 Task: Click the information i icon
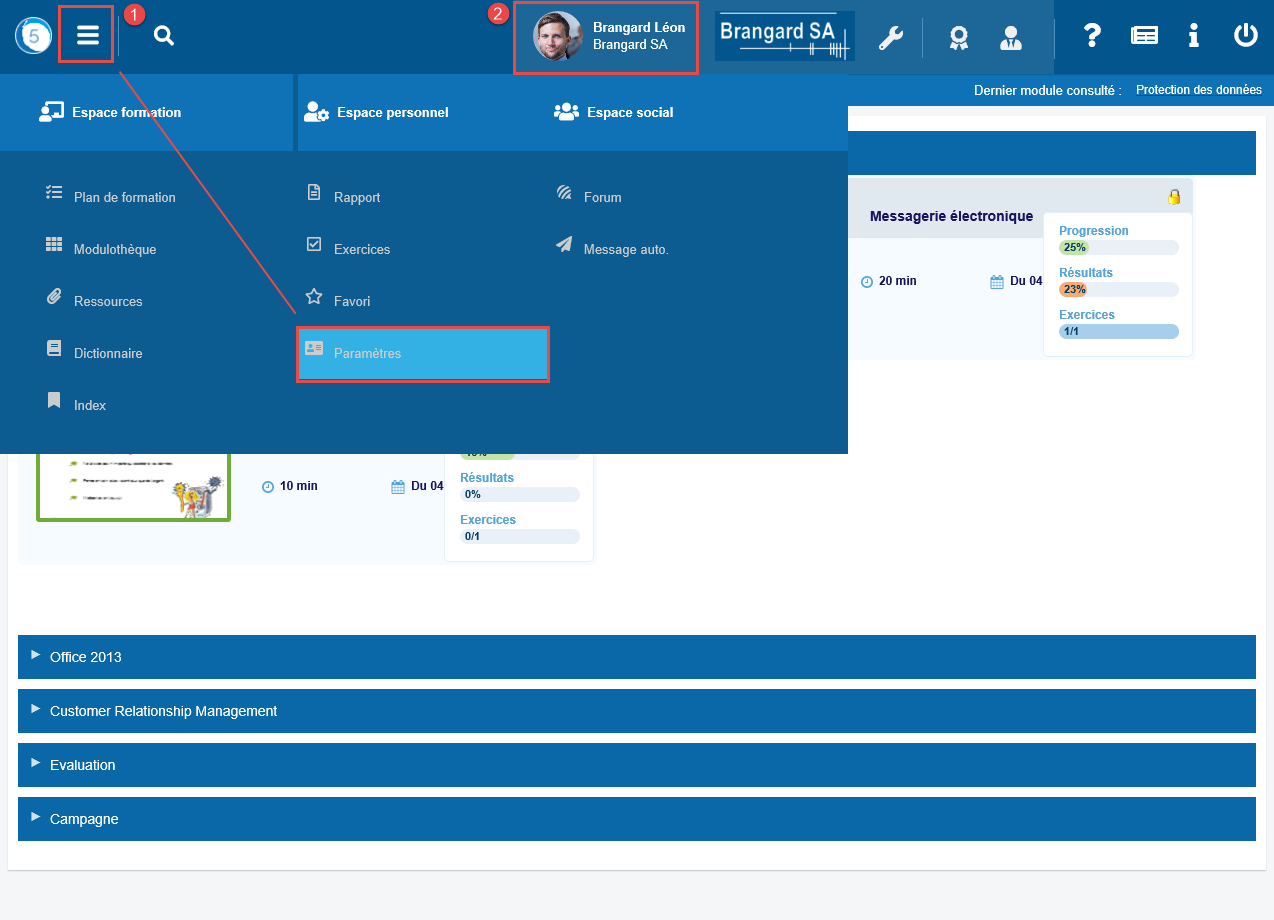[1193, 36]
